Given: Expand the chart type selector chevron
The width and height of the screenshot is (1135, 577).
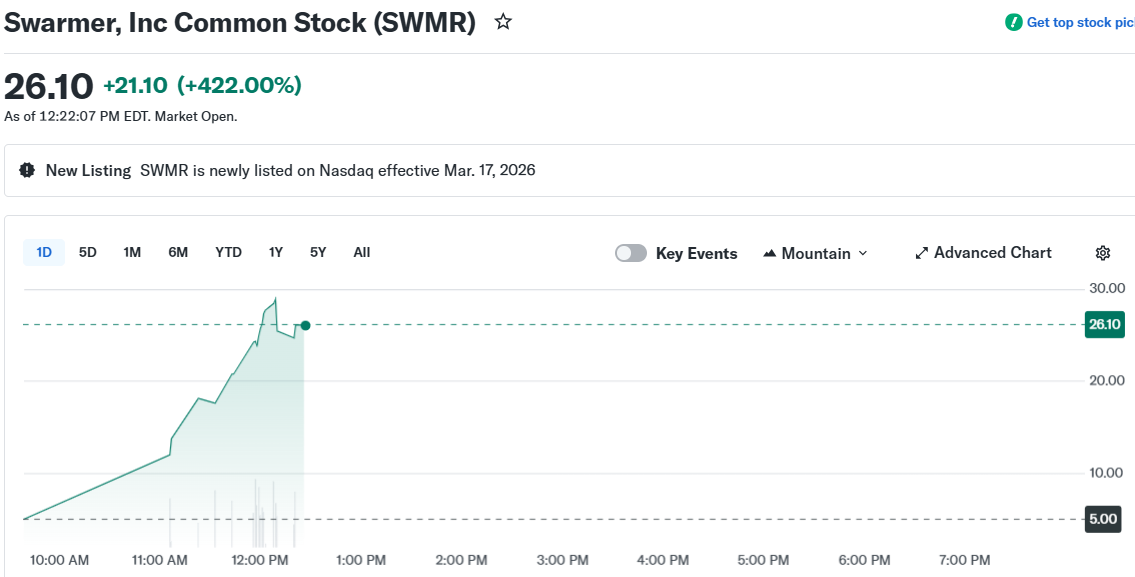Looking at the screenshot, I should [861, 253].
